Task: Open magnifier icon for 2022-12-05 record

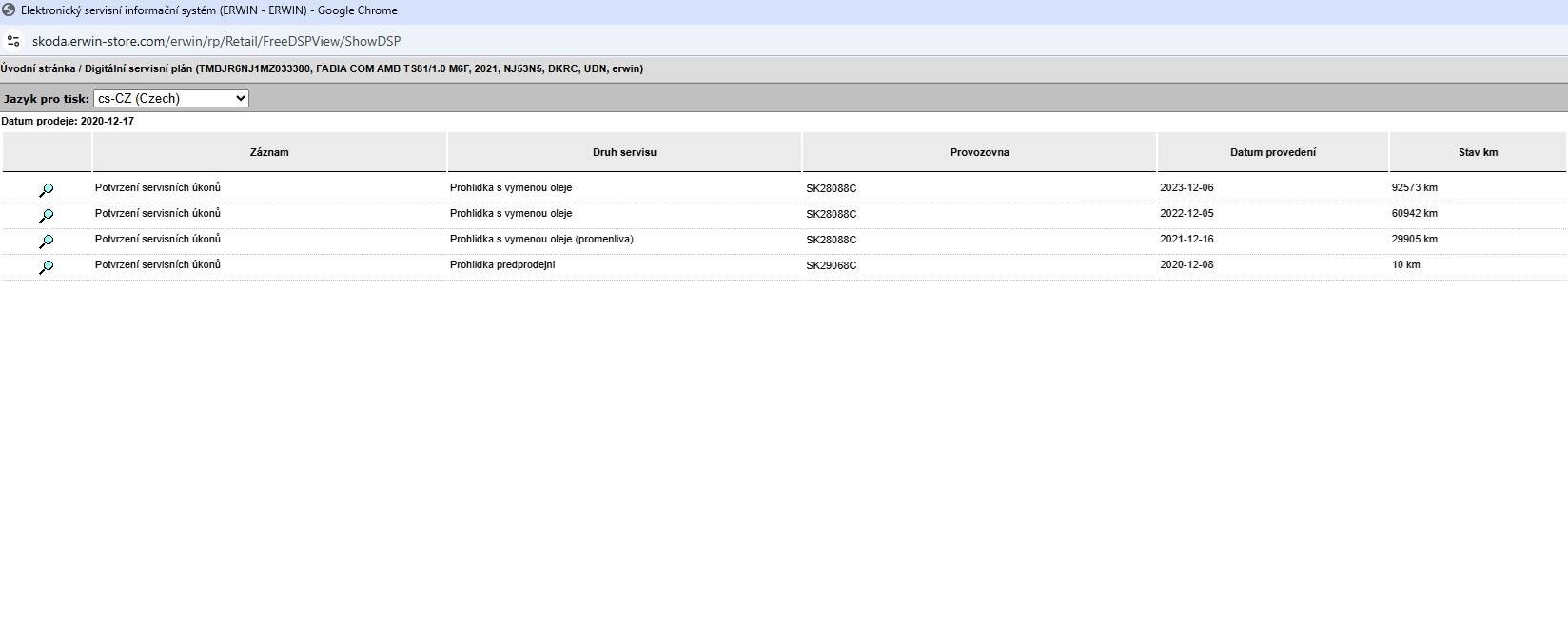Action: 46,216
